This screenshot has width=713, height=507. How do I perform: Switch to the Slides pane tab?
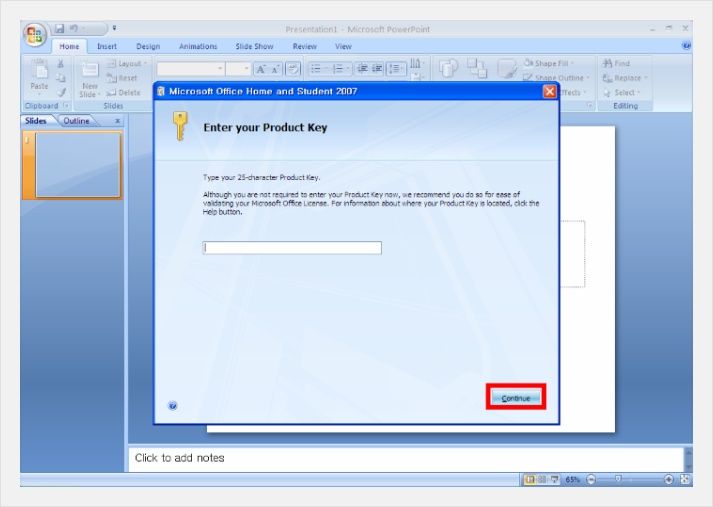(36, 120)
